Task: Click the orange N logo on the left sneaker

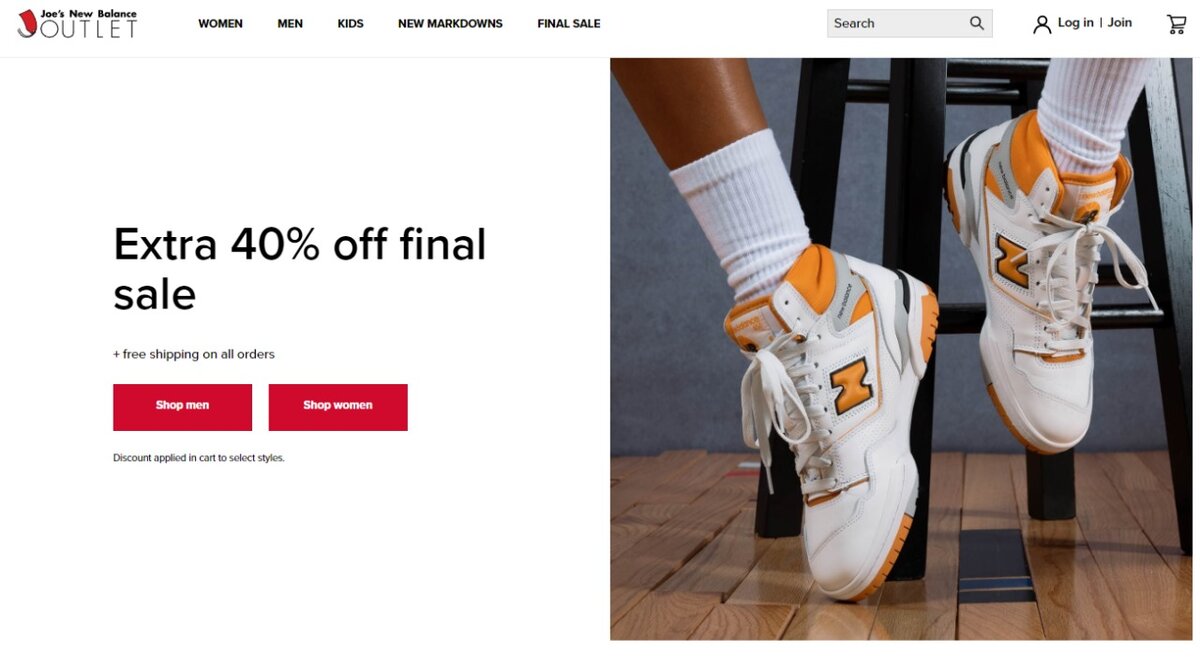Action: pyautogui.click(x=852, y=385)
